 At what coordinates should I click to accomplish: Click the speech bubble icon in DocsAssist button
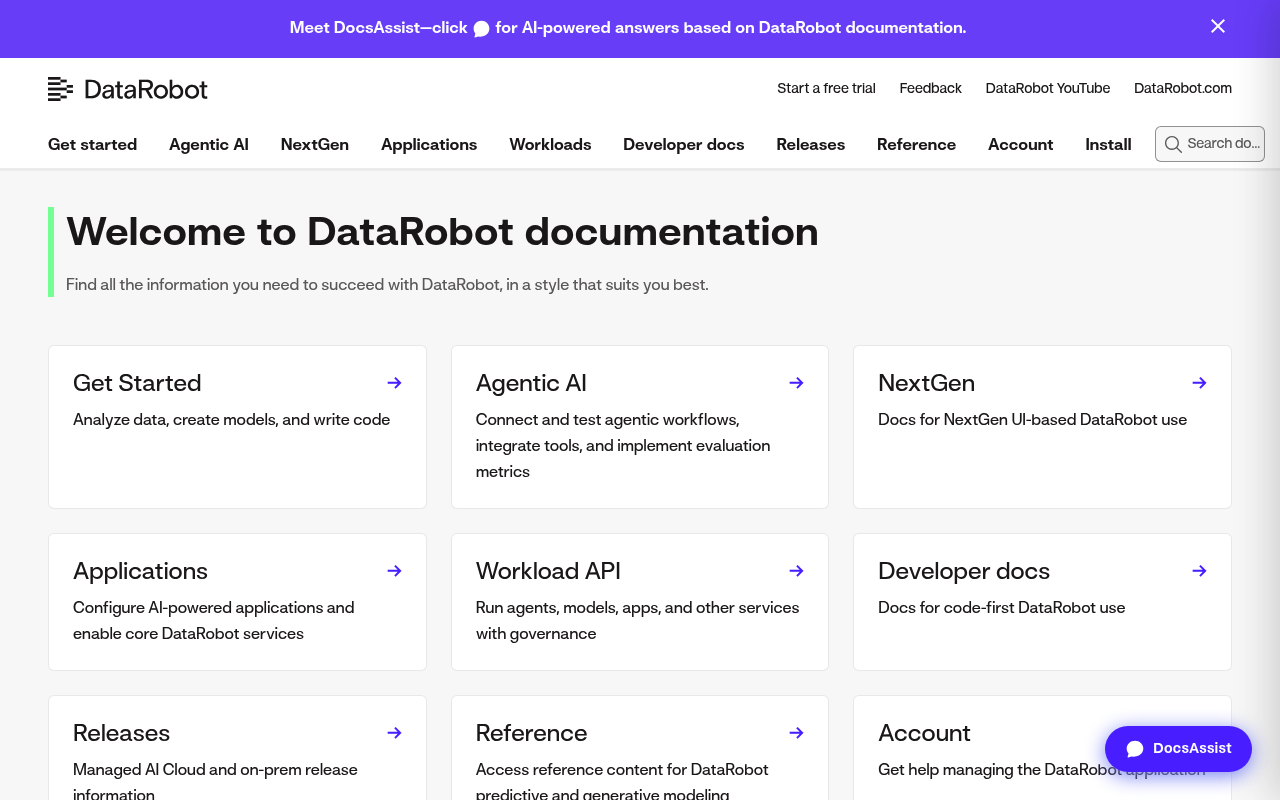click(x=1135, y=749)
